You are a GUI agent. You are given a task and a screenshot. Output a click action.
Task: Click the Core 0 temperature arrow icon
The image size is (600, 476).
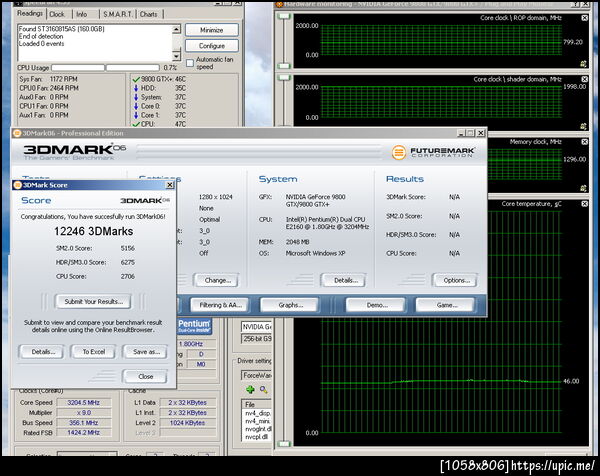136,106
